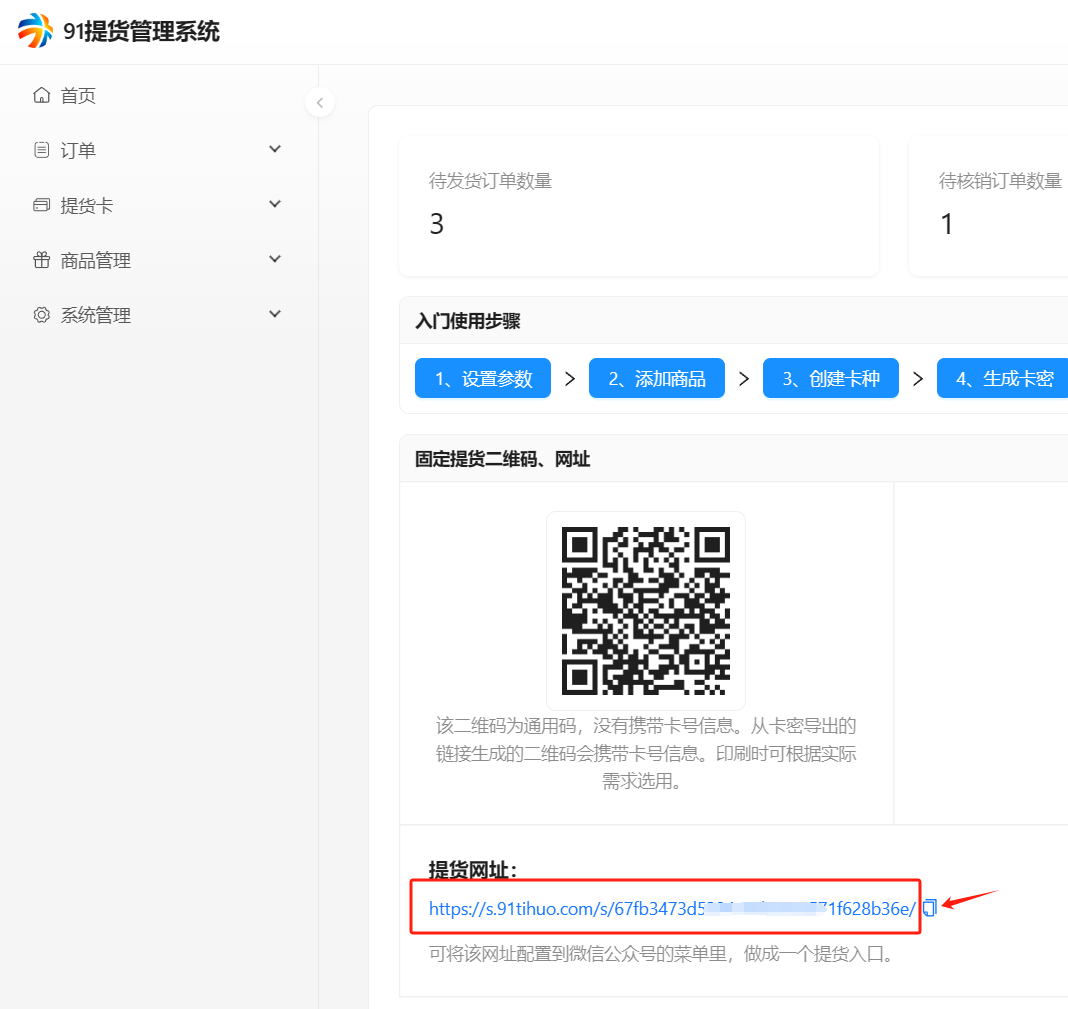Click the 2、添加商品 step button

click(x=657, y=378)
